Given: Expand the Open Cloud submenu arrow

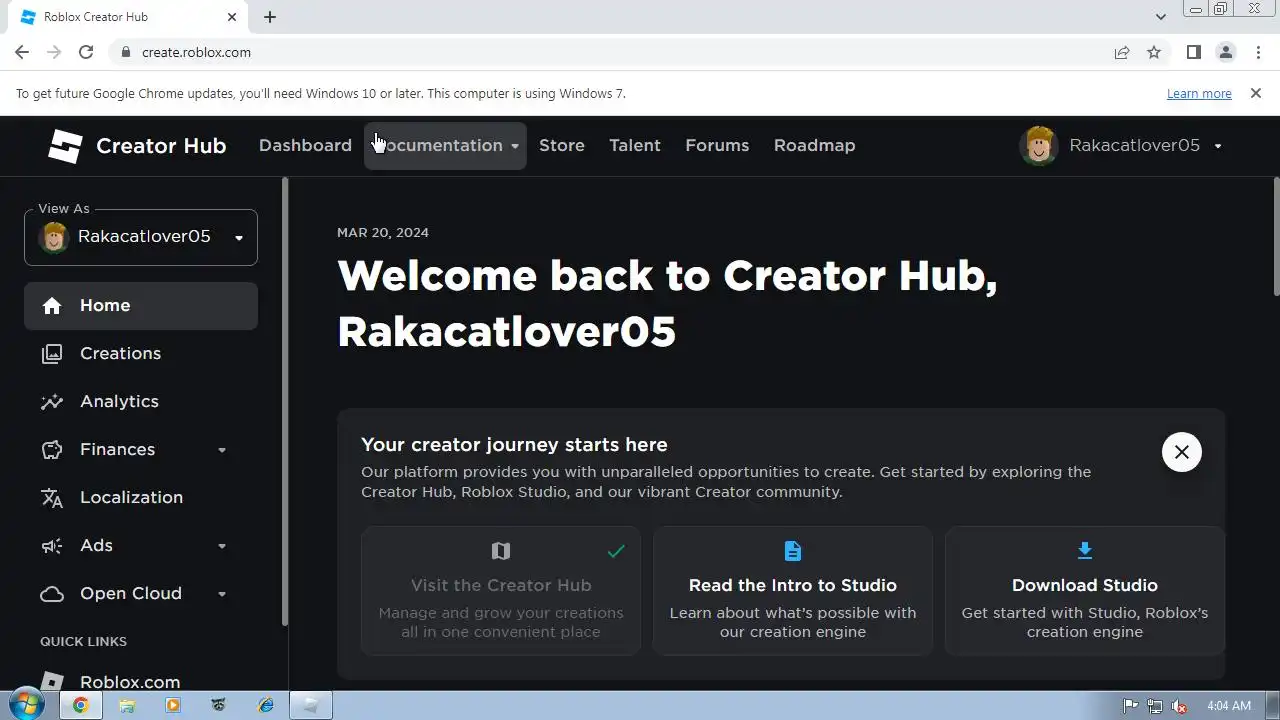Looking at the screenshot, I should pos(222,594).
